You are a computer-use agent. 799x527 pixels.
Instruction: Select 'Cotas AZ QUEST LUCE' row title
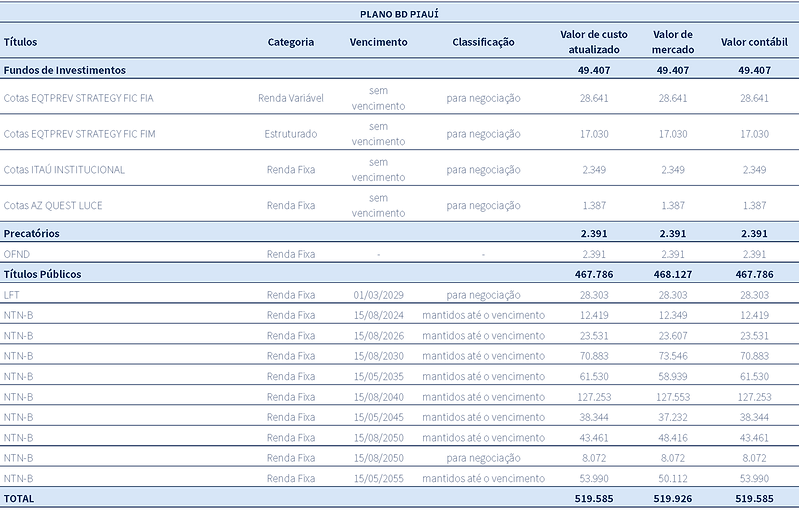(52, 205)
